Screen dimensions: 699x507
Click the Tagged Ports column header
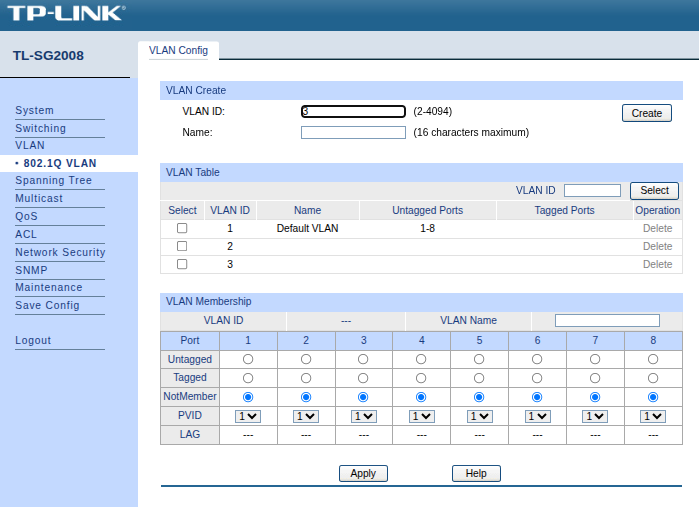click(564, 210)
